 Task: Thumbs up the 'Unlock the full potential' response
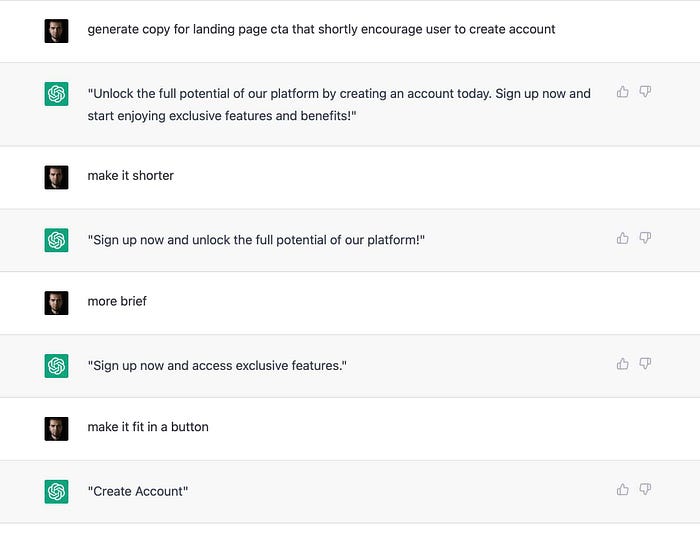622,92
